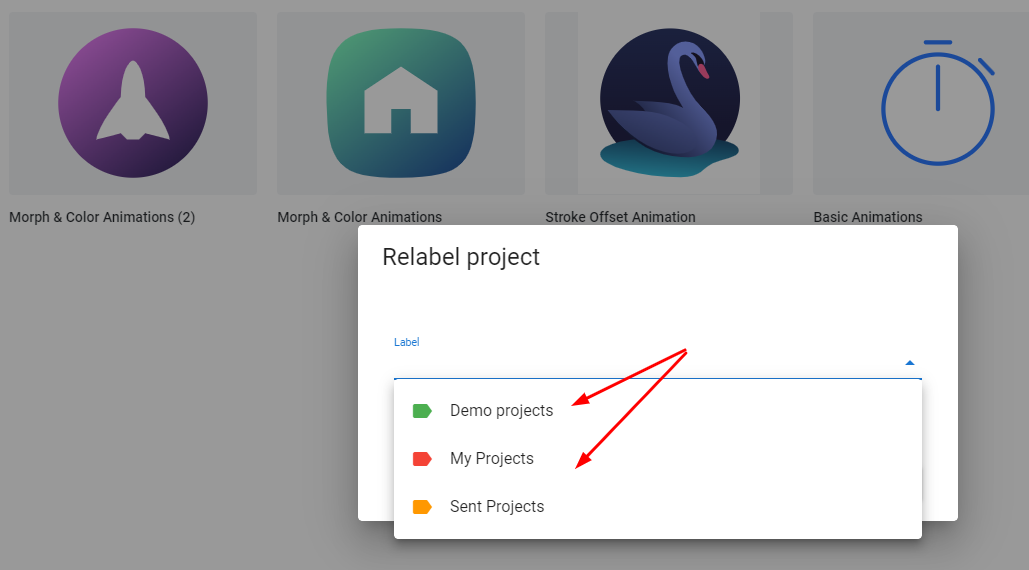This screenshot has height=570, width=1029.
Task: Choose Demo projects from the label list
Action: (x=658, y=411)
